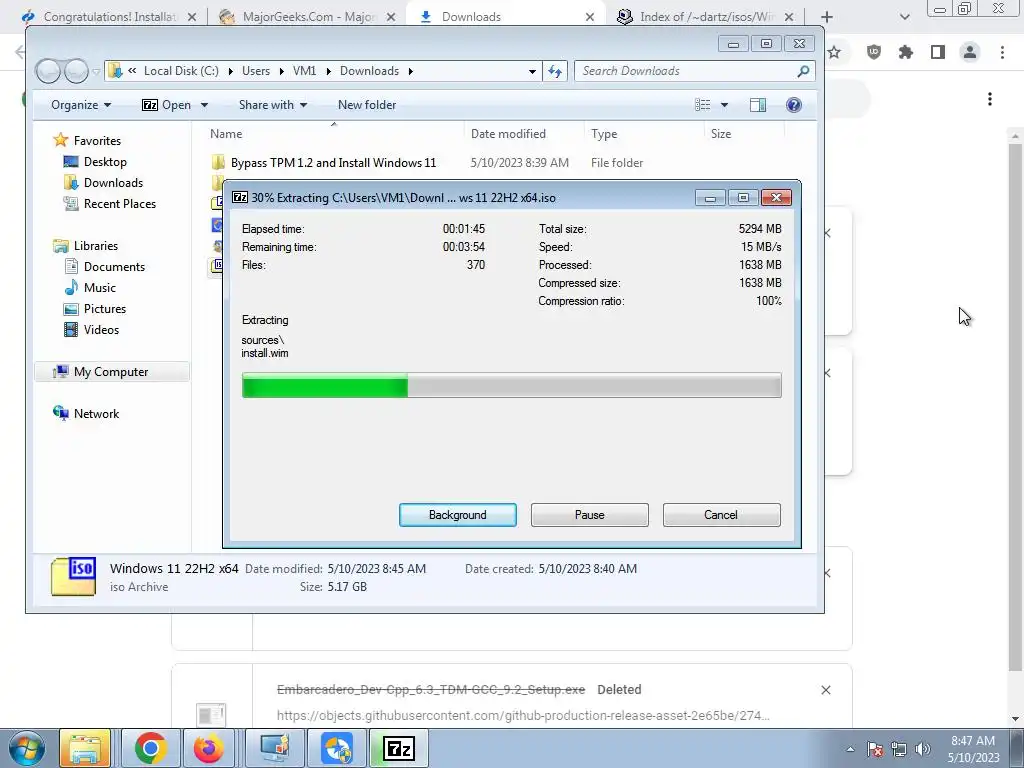Open Documents library
The image size is (1024, 768).
(x=114, y=266)
